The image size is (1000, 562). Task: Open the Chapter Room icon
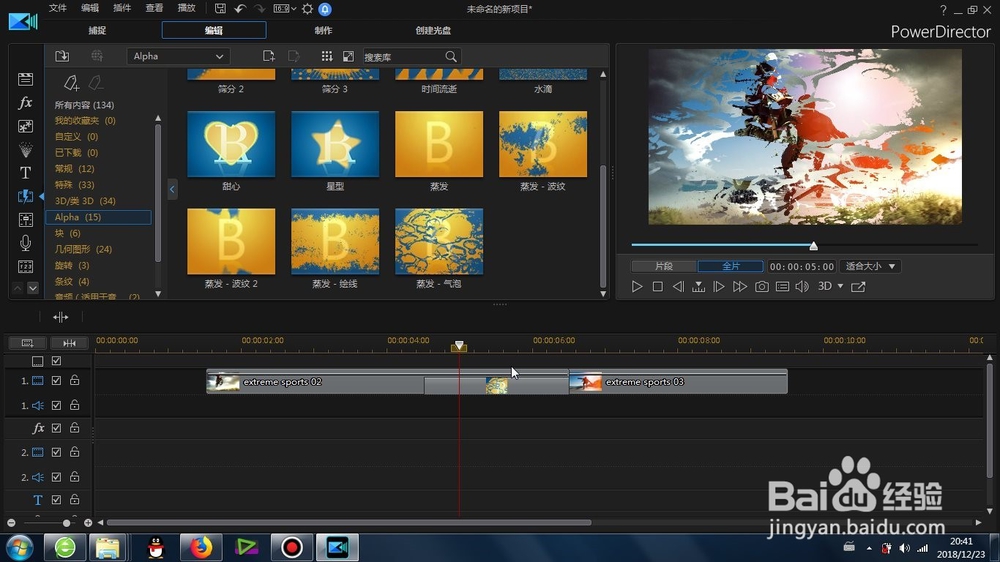coord(26,267)
